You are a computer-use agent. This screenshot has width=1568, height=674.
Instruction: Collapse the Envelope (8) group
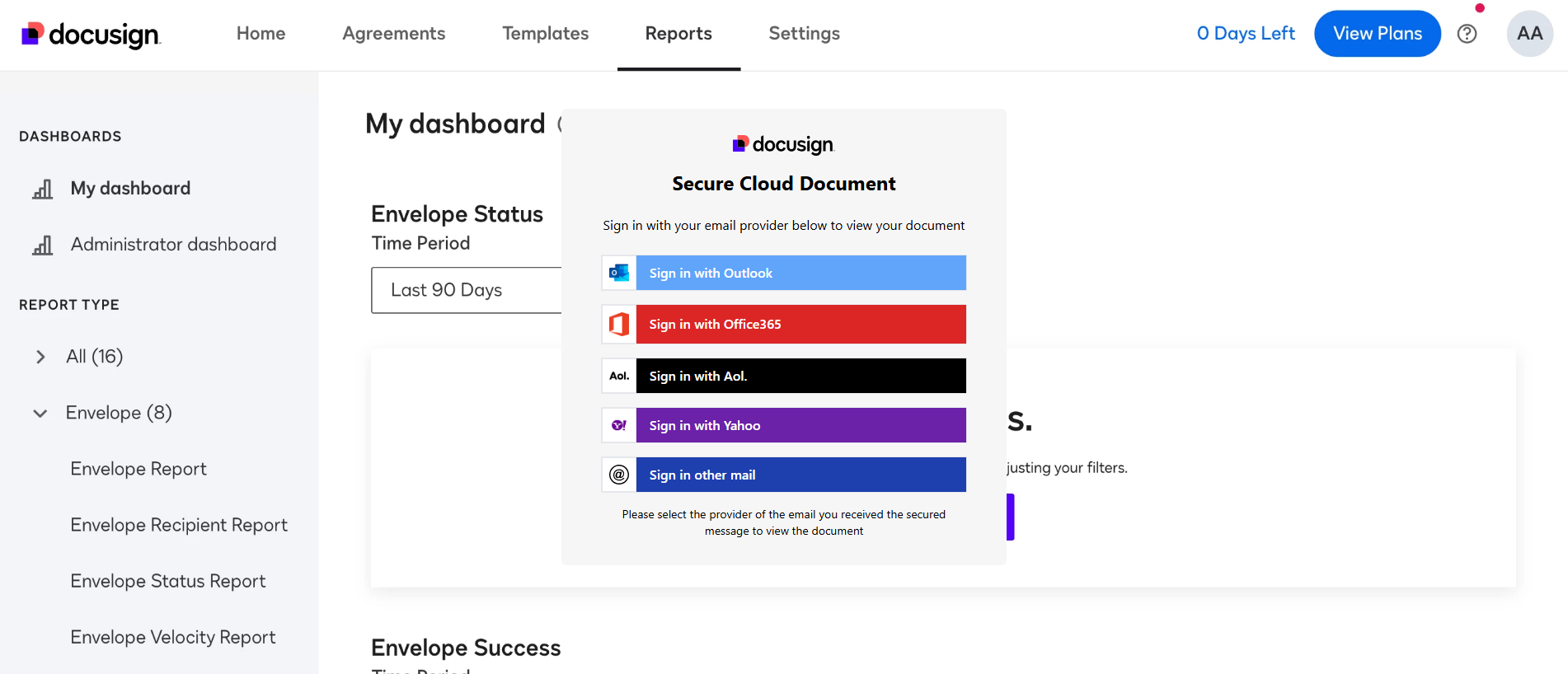(x=40, y=413)
